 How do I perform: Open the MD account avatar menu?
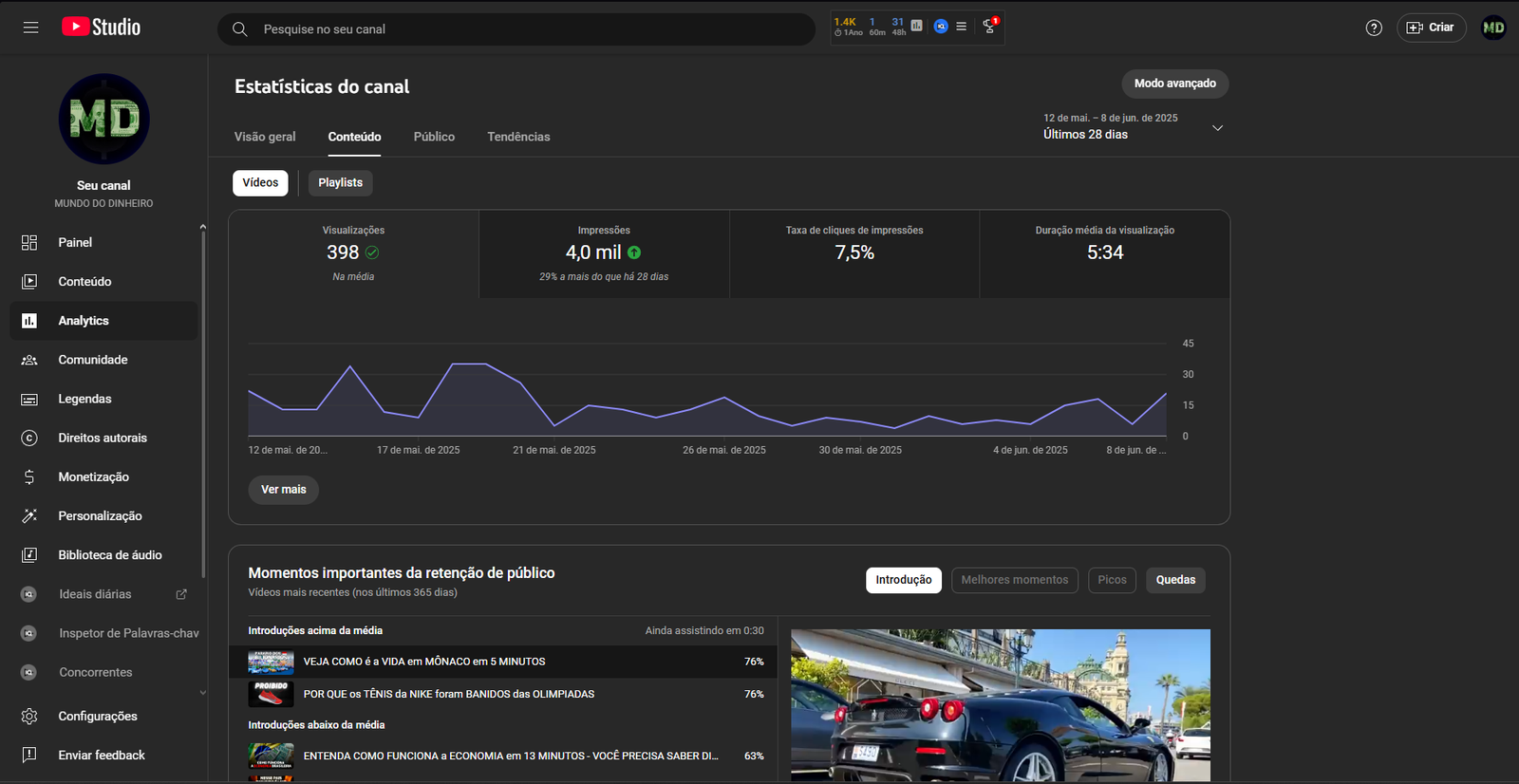1493,28
